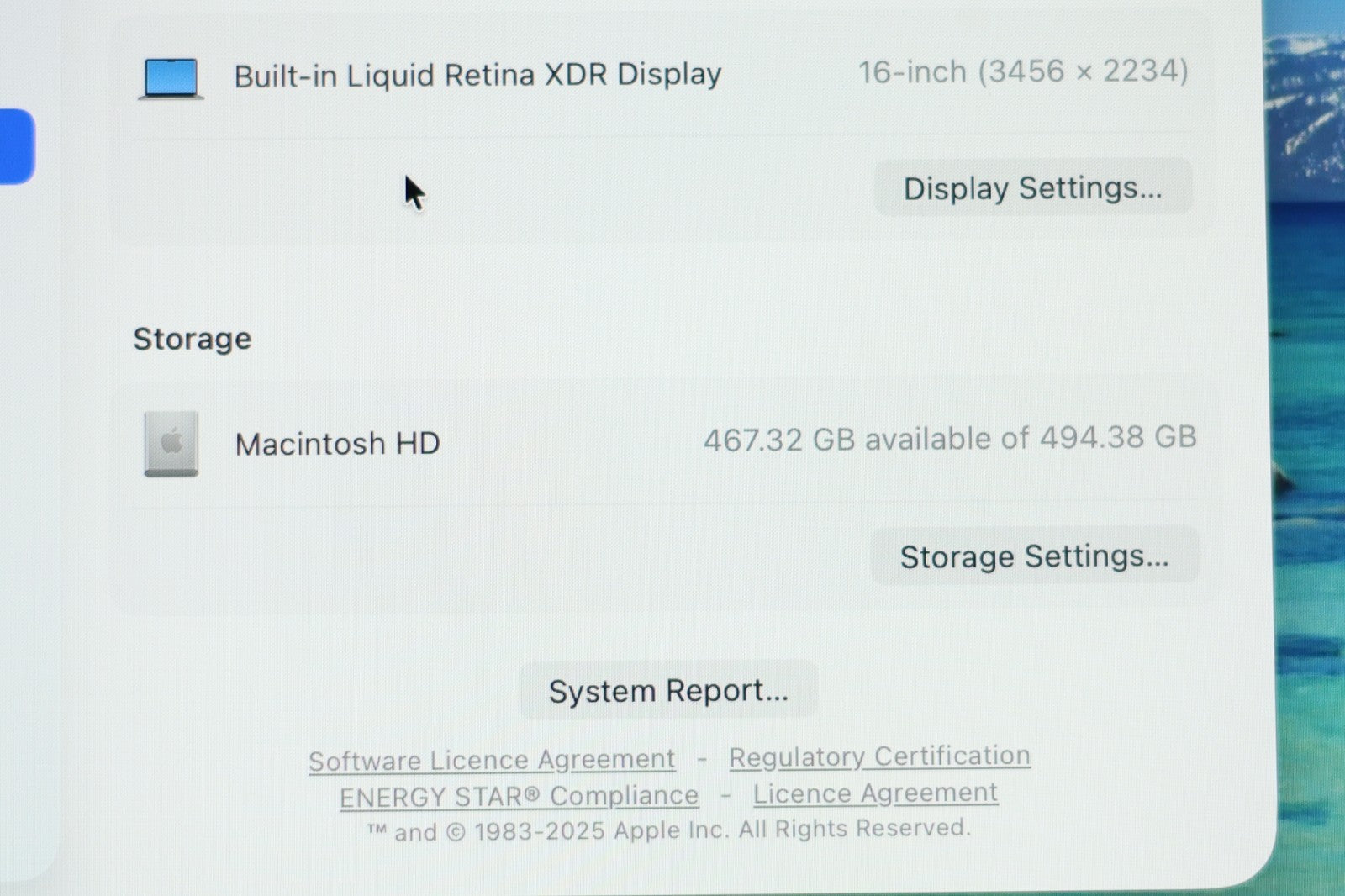
Task: Follow the standalone Licence Agreement link
Action: [875, 793]
